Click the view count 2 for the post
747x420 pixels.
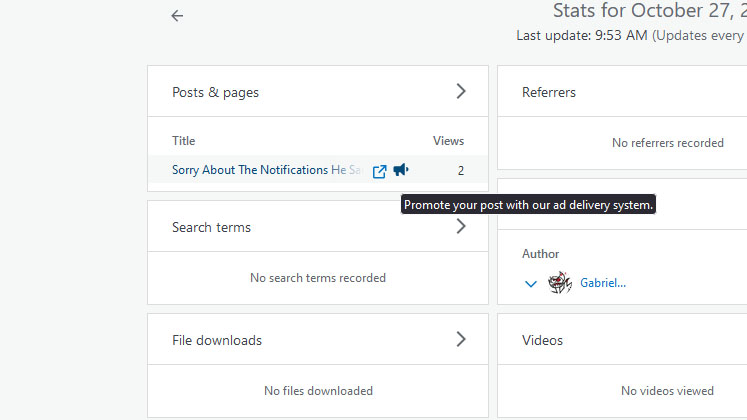click(x=461, y=171)
